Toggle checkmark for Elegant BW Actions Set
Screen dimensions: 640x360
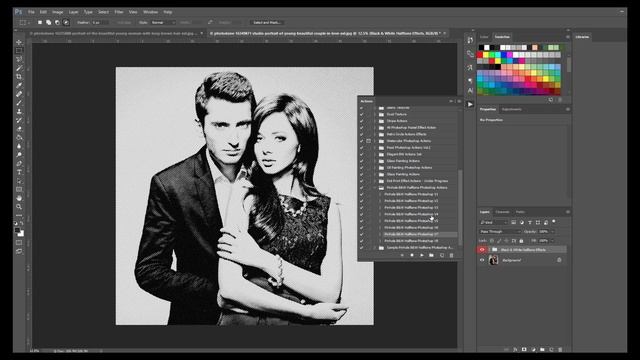(x=361, y=154)
